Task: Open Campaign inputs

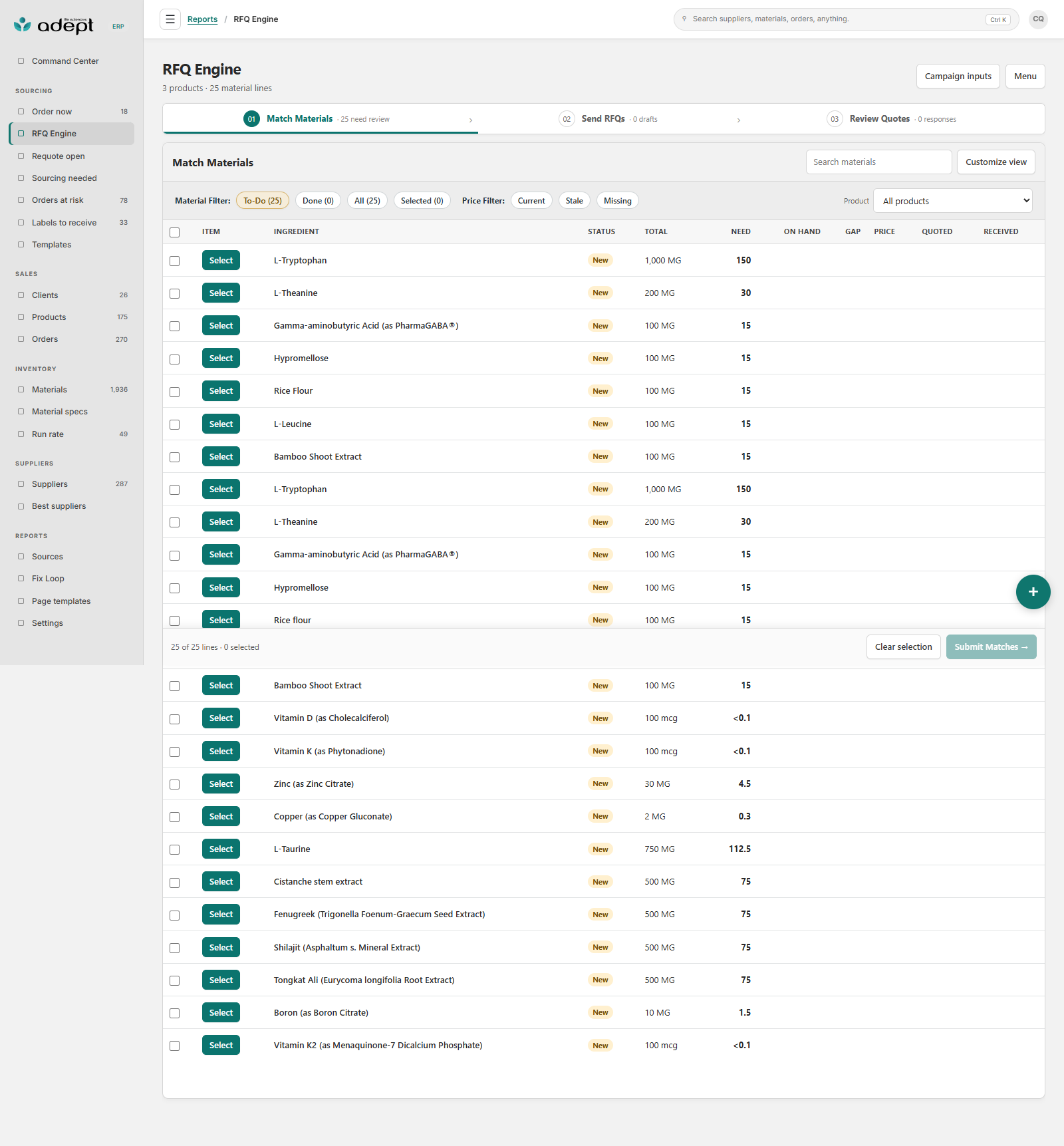Action: (x=958, y=76)
